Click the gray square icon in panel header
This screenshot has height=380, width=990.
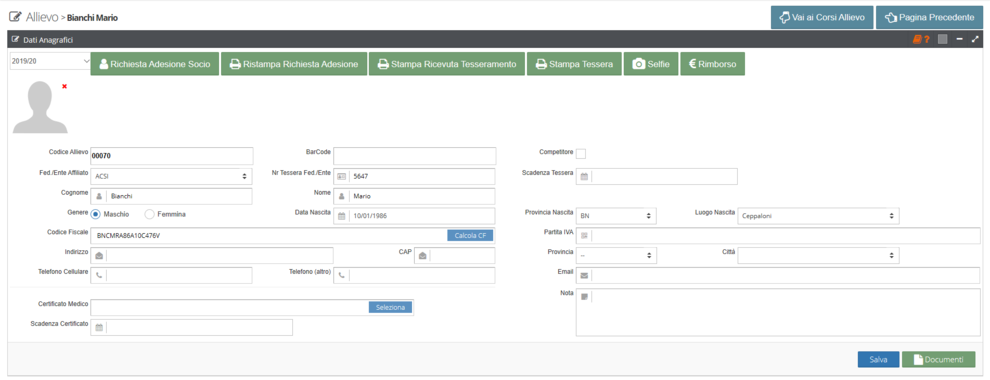(x=943, y=39)
